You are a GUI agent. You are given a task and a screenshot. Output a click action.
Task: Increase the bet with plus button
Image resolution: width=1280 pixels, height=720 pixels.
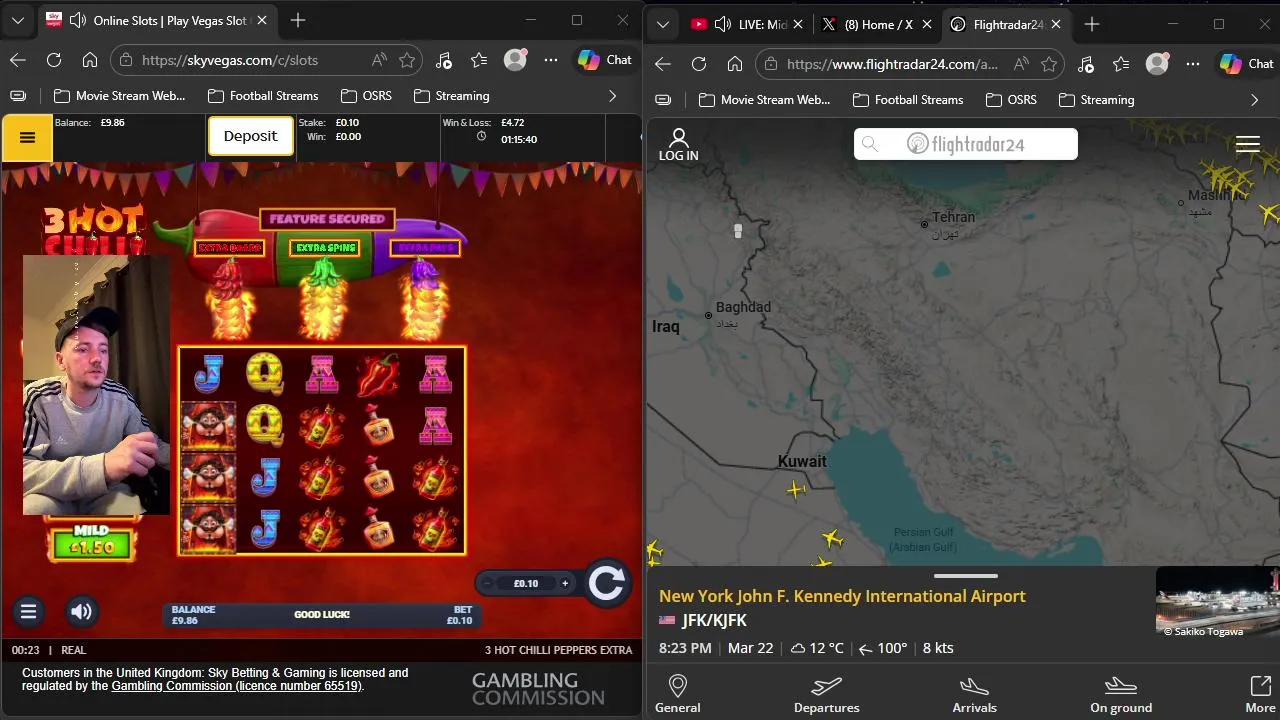click(565, 583)
